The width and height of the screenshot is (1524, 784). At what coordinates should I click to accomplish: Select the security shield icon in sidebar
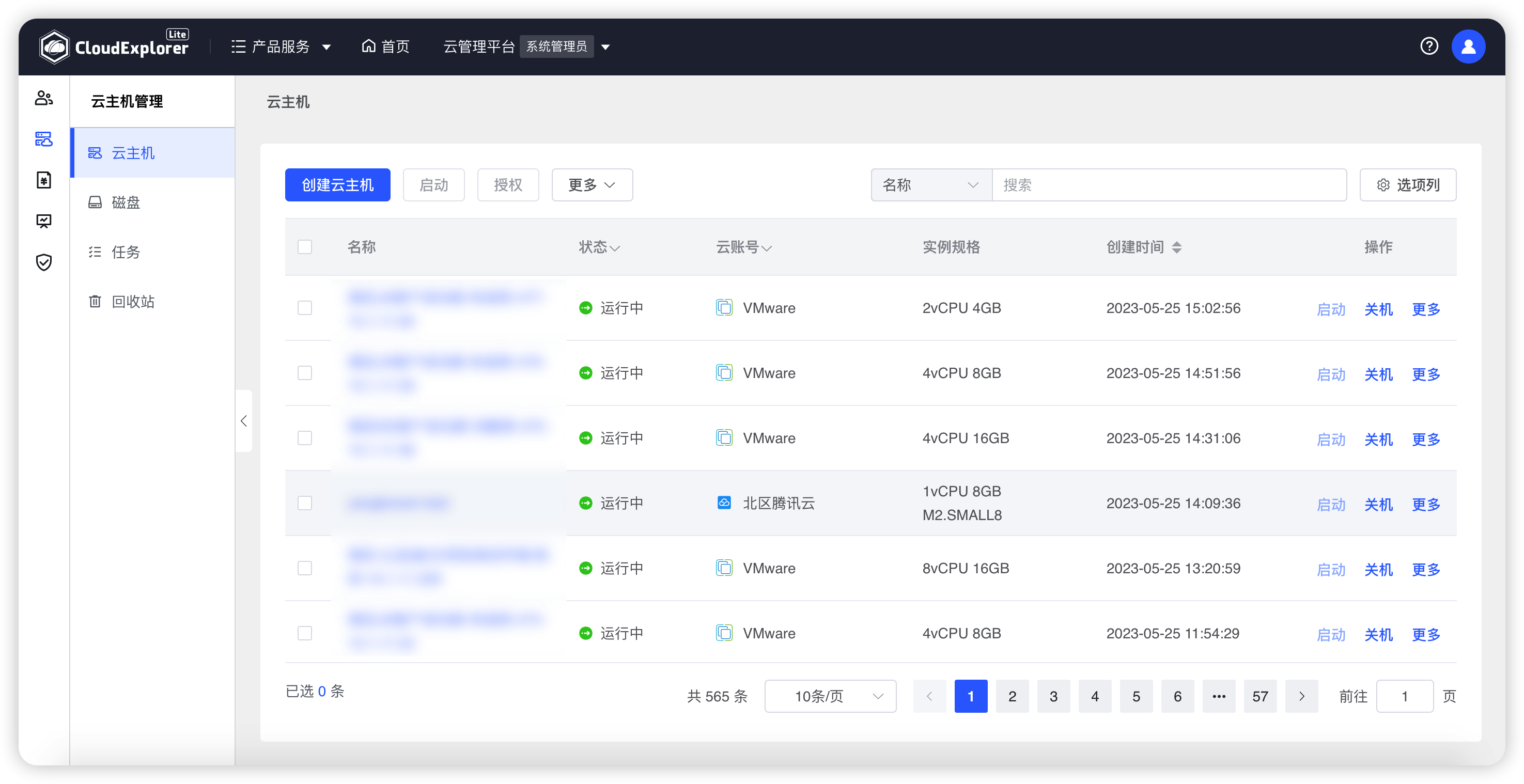[44, 262]
